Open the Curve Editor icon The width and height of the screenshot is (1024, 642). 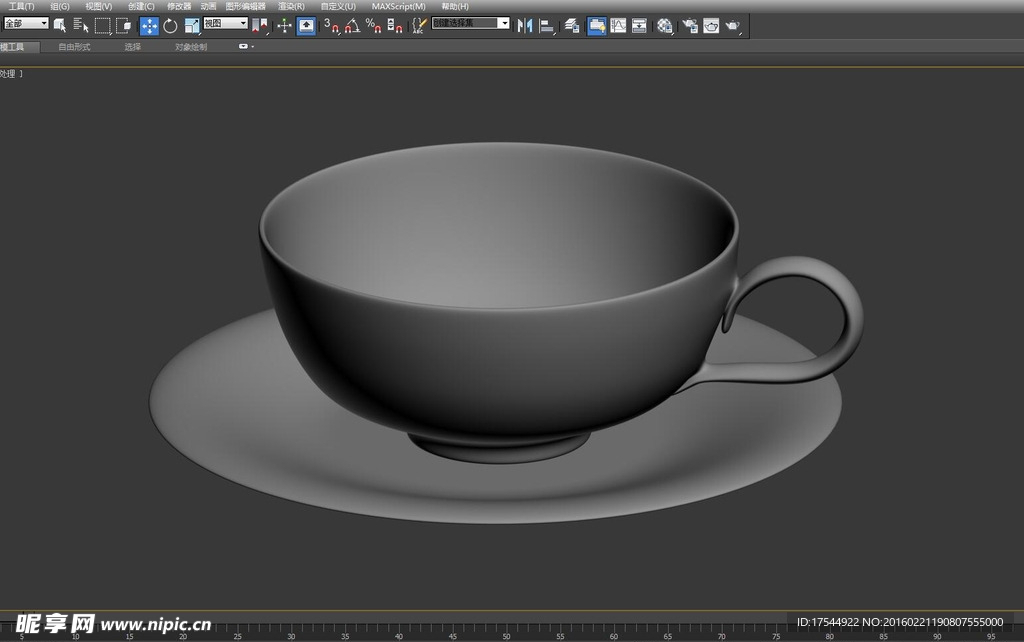tap(618, 26)
